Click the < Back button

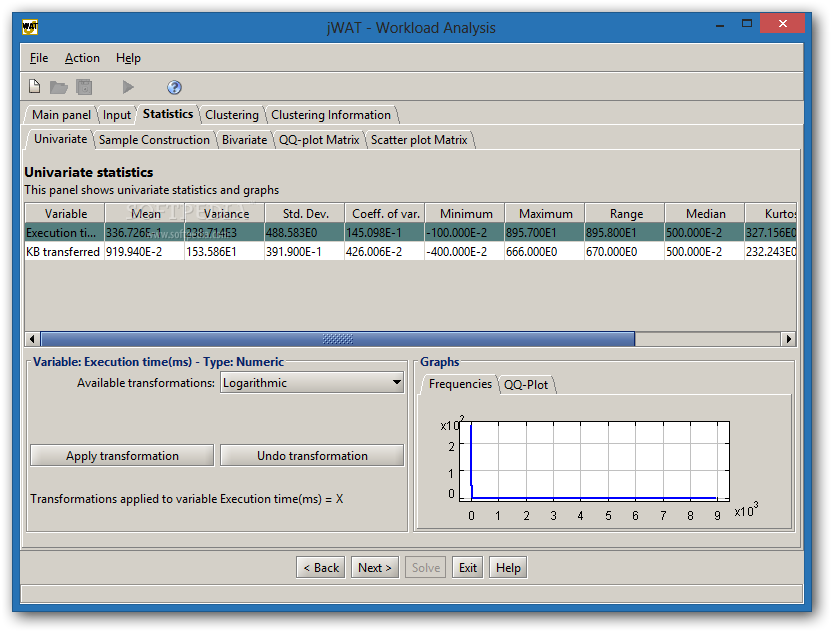[x=321, y=568]
